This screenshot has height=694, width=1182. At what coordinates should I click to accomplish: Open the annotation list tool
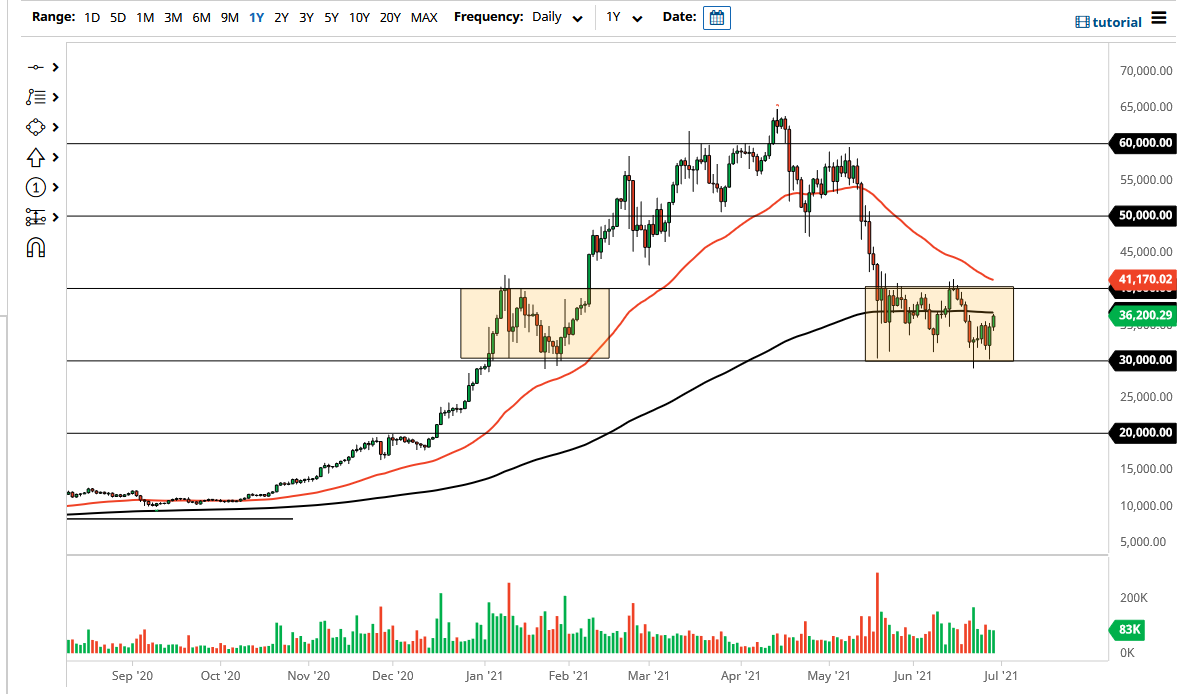click(x=36, y=97)
